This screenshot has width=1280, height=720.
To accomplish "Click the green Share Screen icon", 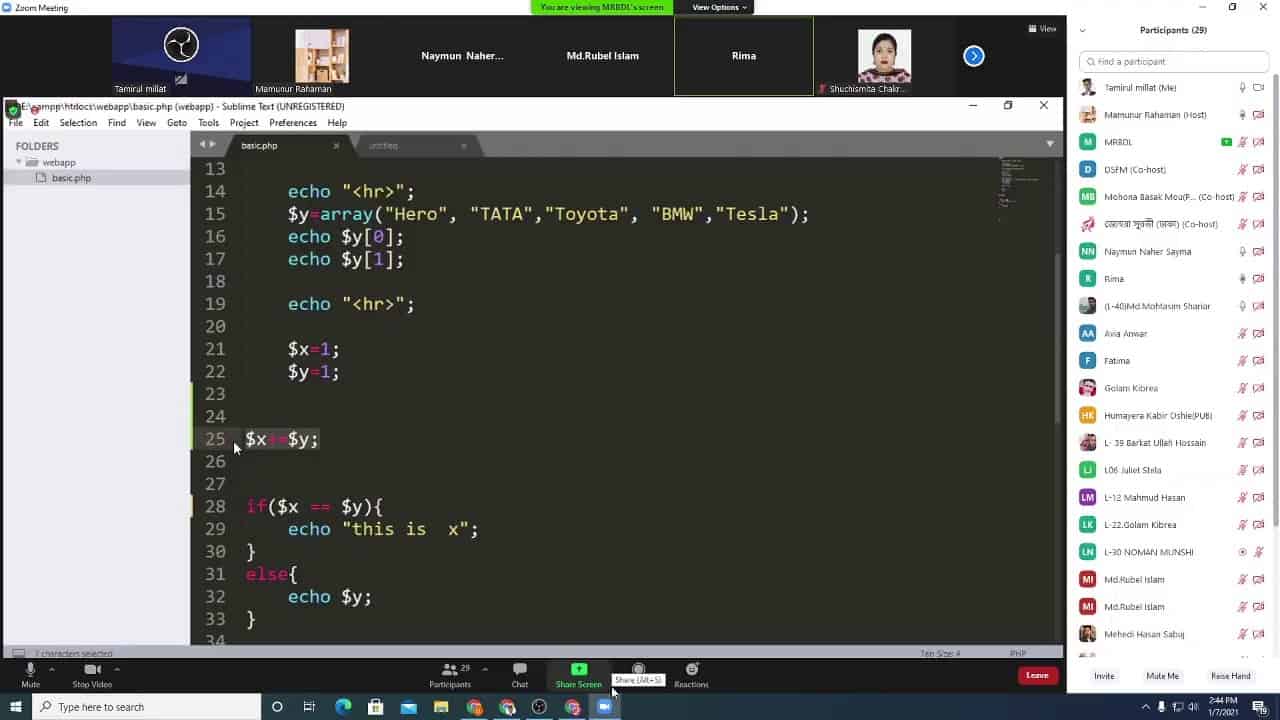I will (x=578, y=669).
